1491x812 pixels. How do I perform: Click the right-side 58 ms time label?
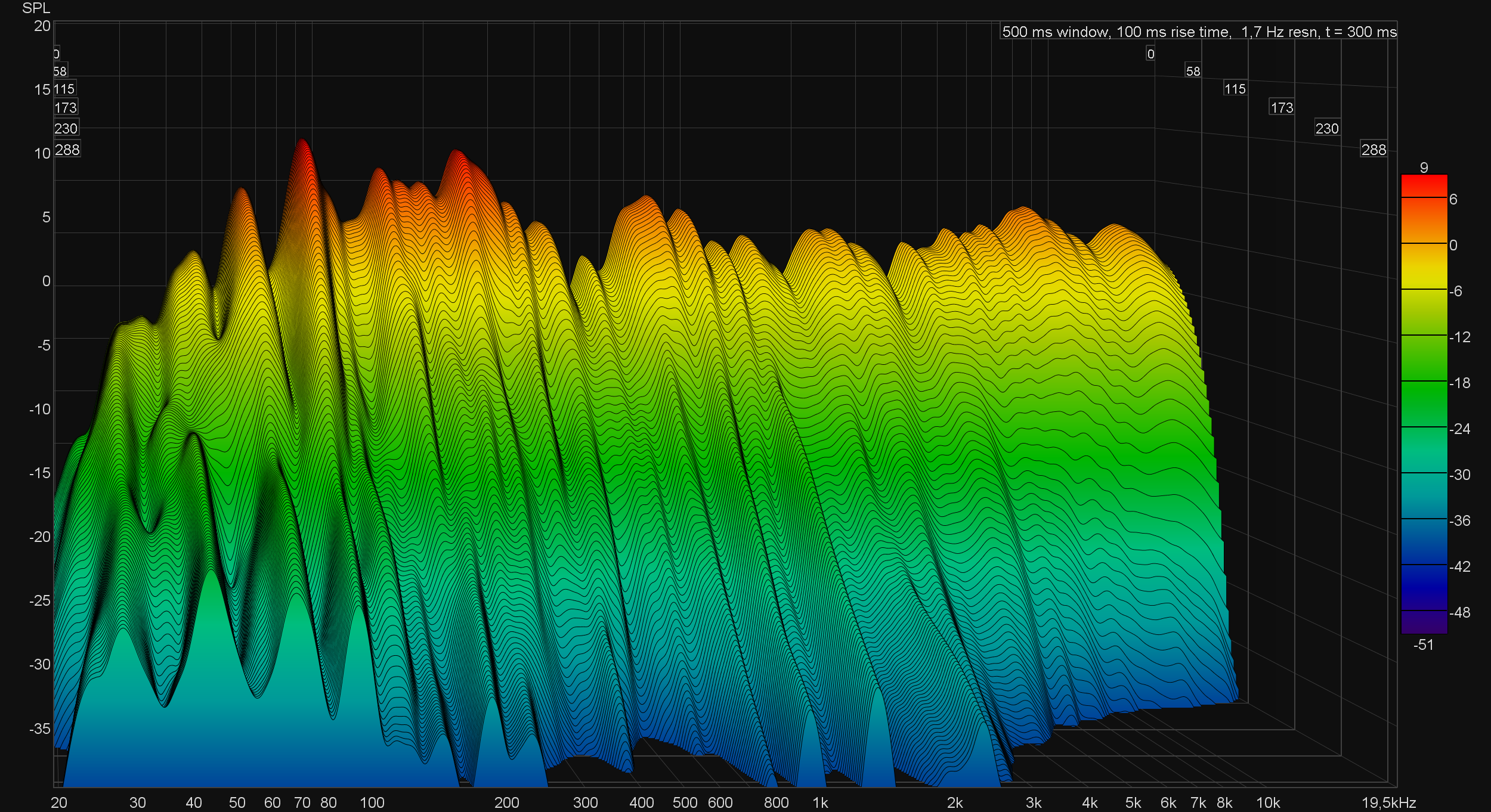pyautogui.click(x=1192, y=71)
